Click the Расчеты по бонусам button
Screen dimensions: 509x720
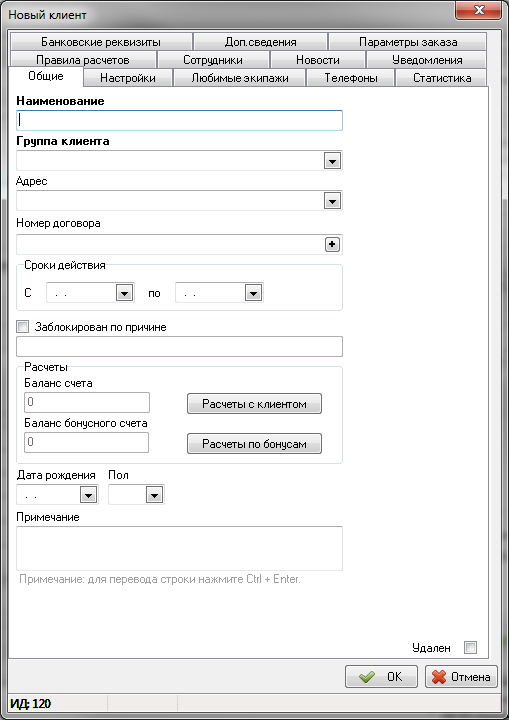tap(254, 444)
